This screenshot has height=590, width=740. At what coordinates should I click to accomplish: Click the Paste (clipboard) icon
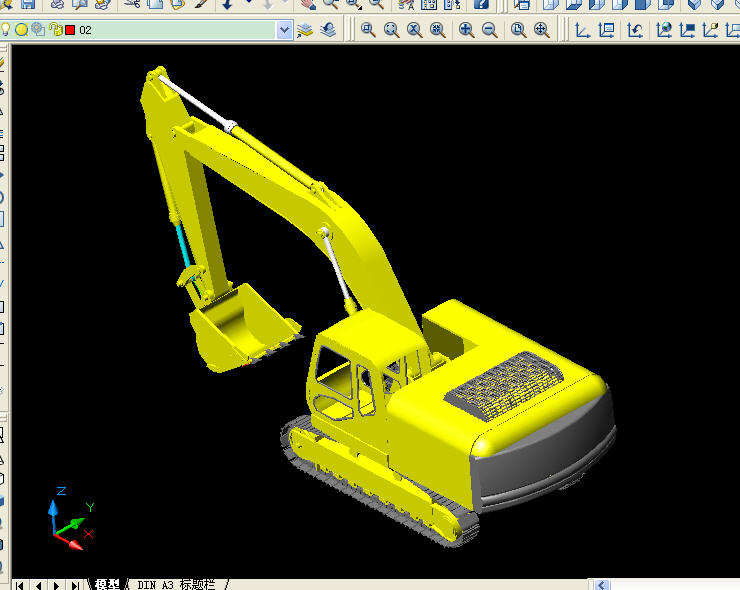[177, 4]
